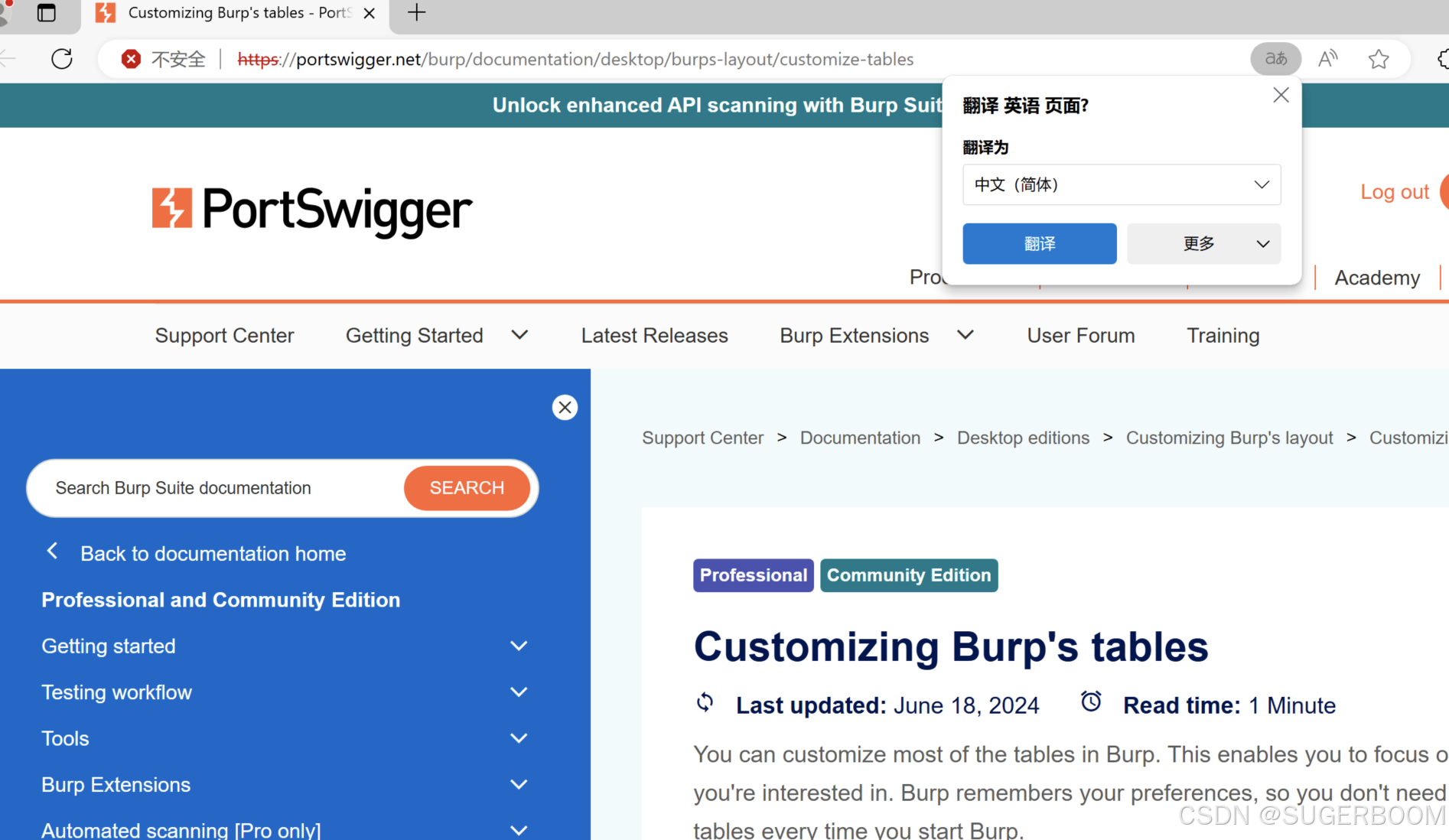Open Tools sidebar section
1449x840 pixels.
pos(65,738)
